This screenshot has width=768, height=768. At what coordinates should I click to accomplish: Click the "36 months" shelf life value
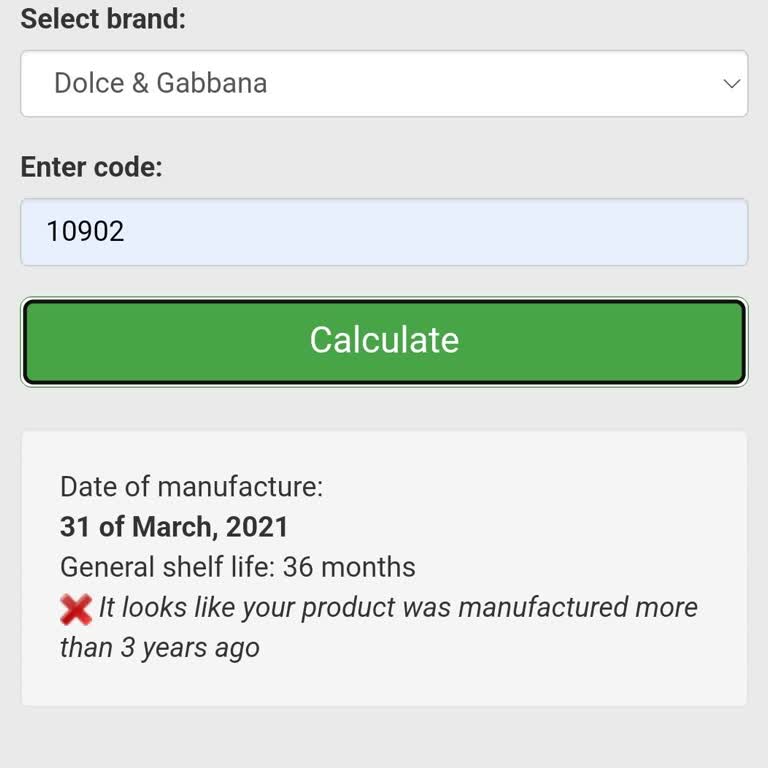pyautogui.click(x=349, y=567)
